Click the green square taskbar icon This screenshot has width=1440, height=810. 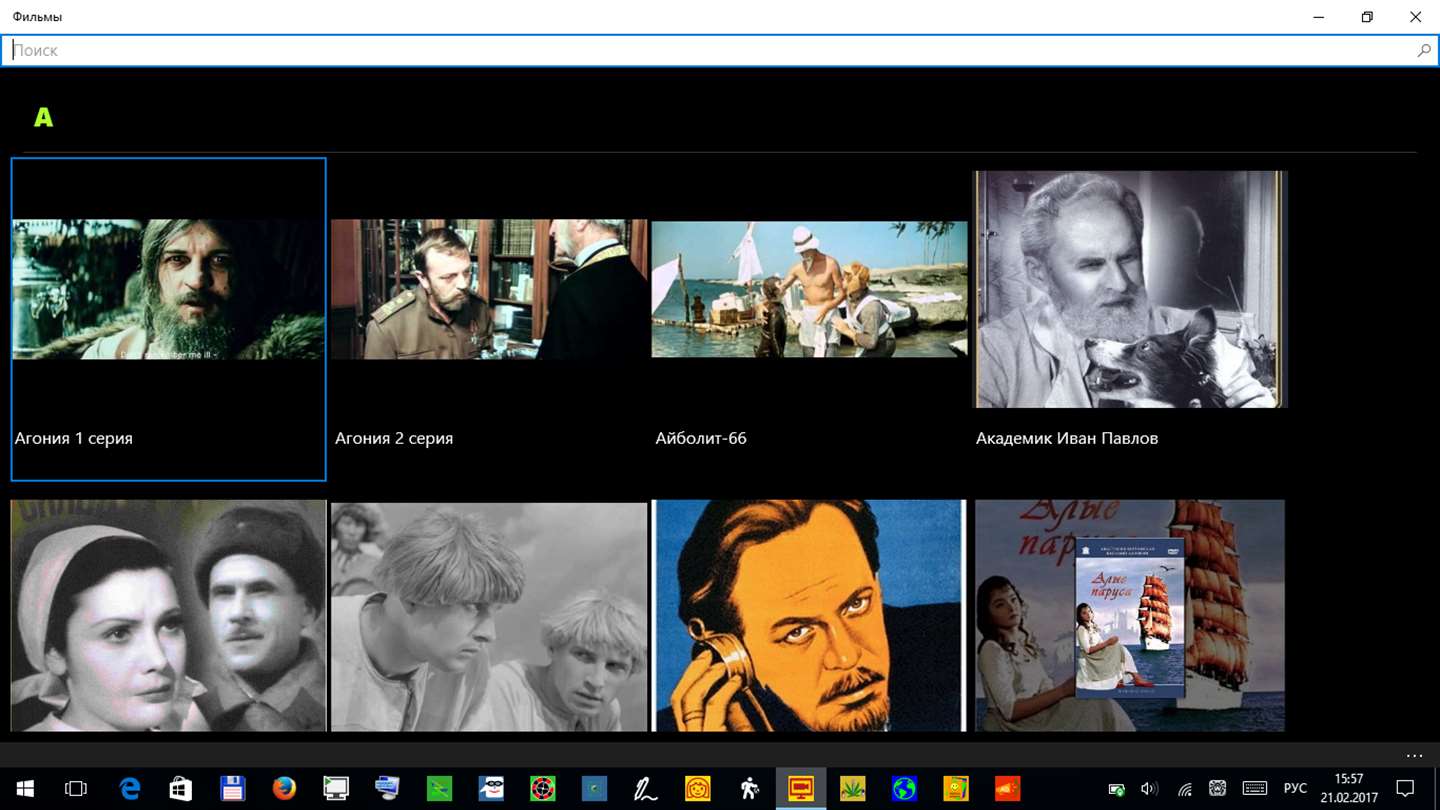(439, 789)
